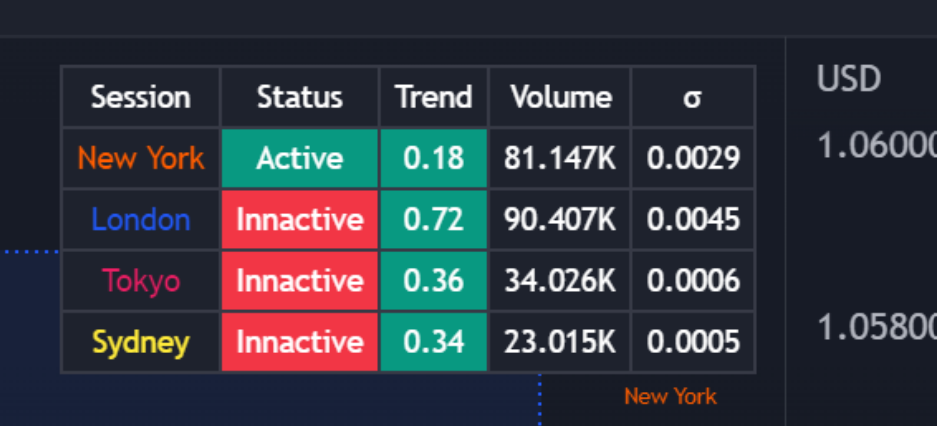Select the New York session cell in table
The height and width of the screenshot is (426, 937).
click(140, 158)
